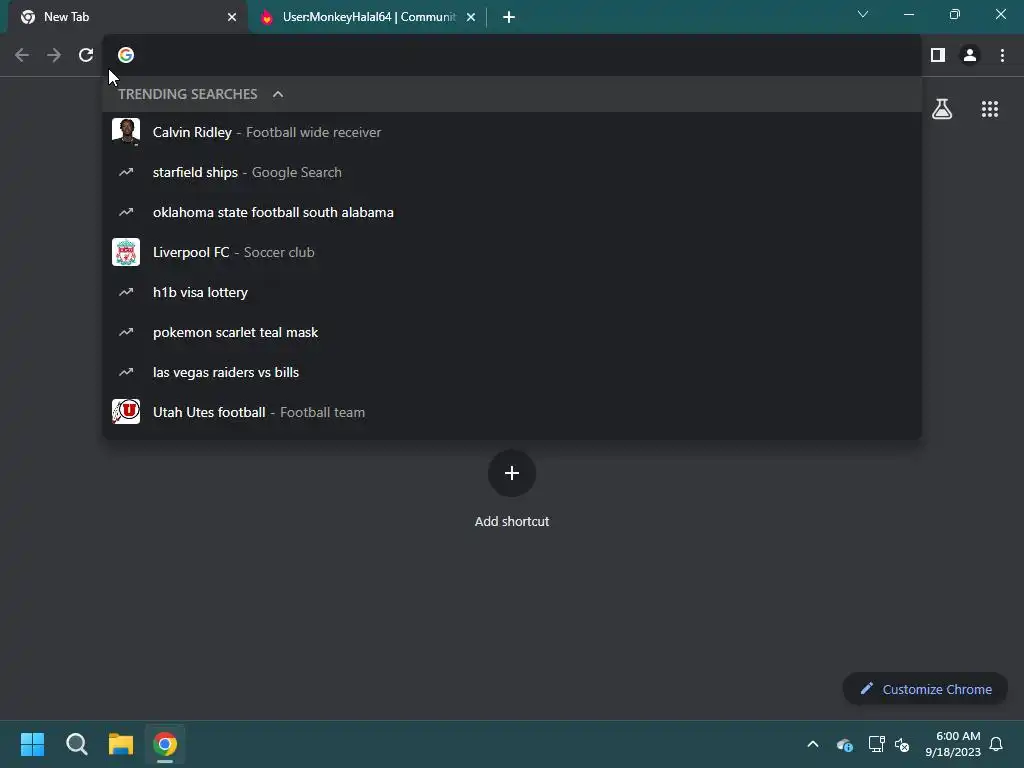The image size is (1024, 768).
Task: Open File Explorer from the taskbar
Action: [x=121, y=744]
